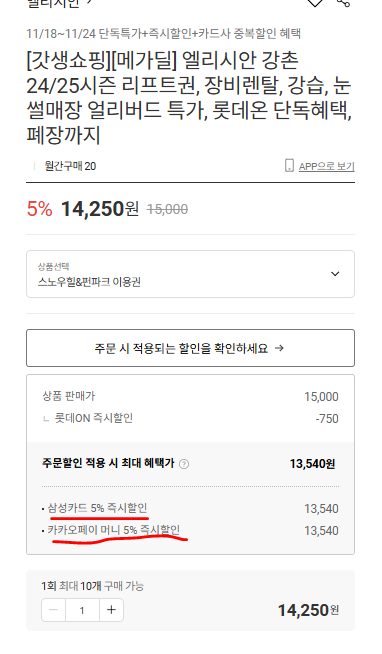Click the share icon at top right
Image resolution: width=382 pixels, height=654 pixels.
pyautogui.click(x=343, y=3)
